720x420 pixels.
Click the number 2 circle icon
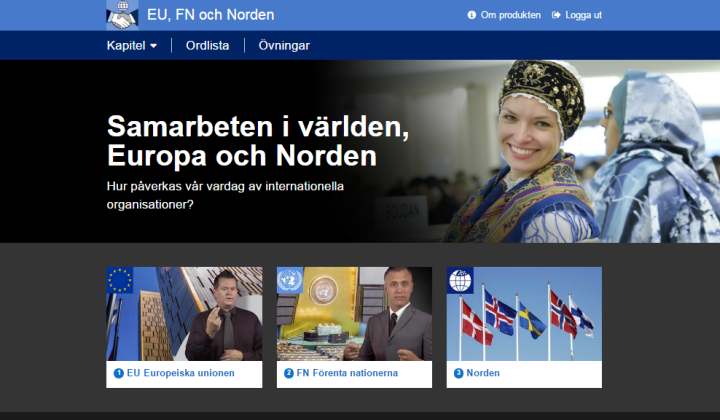289,373
